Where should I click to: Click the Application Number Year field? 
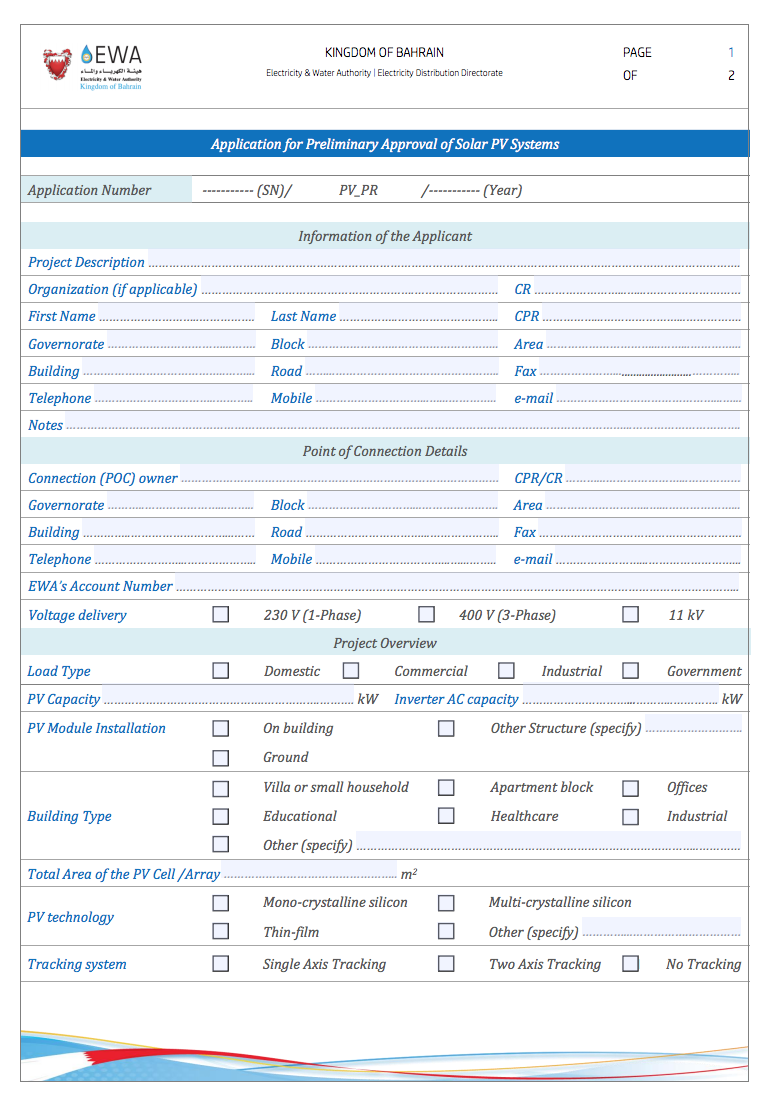click(453, 190)
